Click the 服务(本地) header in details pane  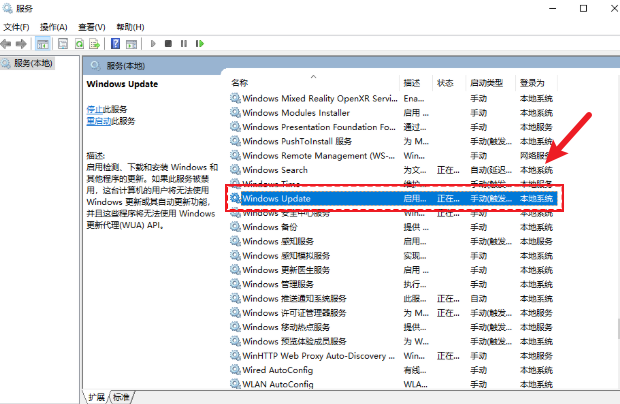pos(126,66)
